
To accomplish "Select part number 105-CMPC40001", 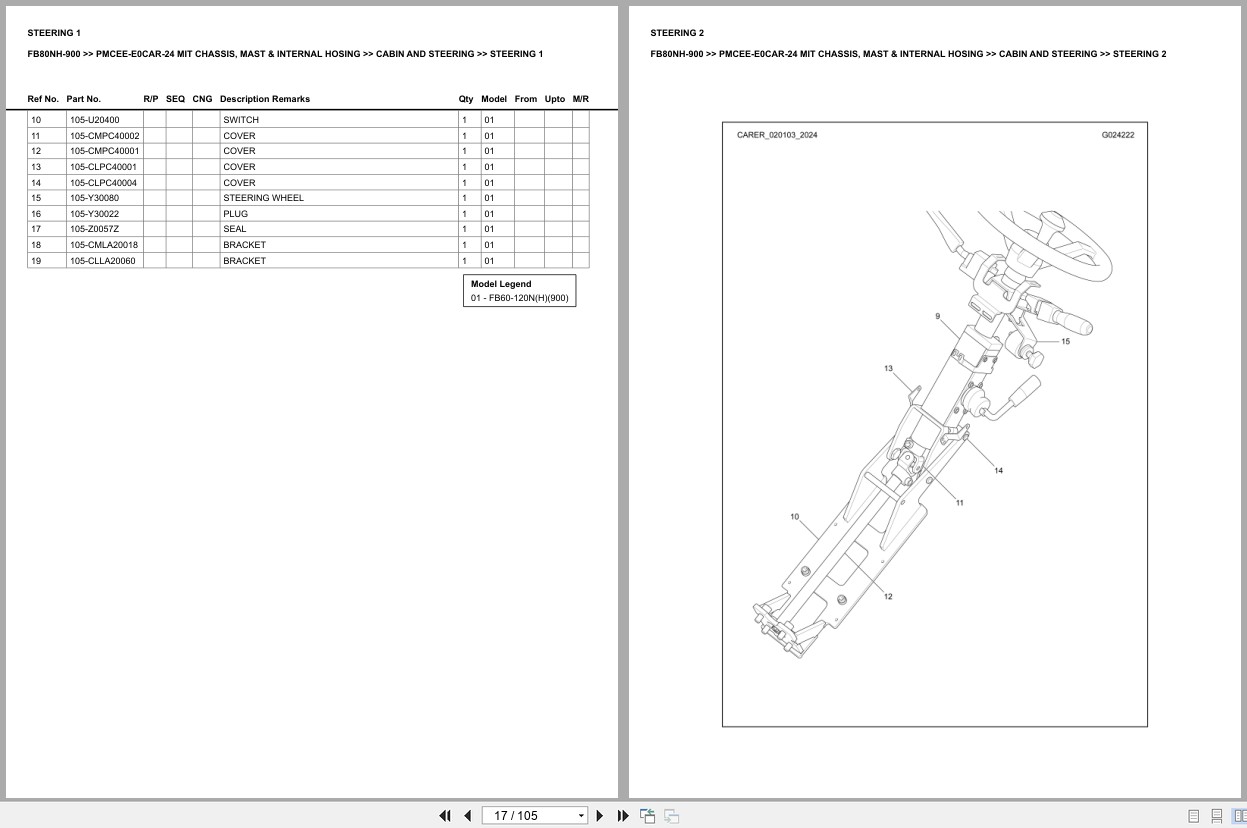I will tap(105, 151).
